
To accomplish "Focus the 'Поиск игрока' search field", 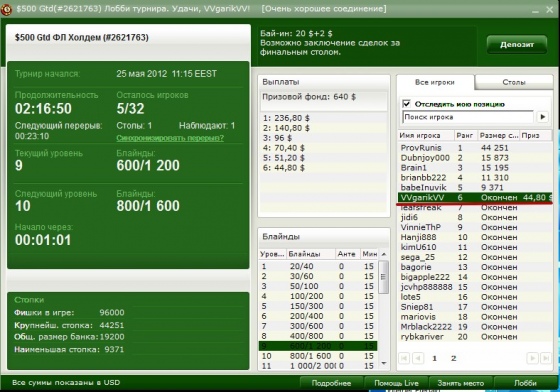I will (468, 117).
